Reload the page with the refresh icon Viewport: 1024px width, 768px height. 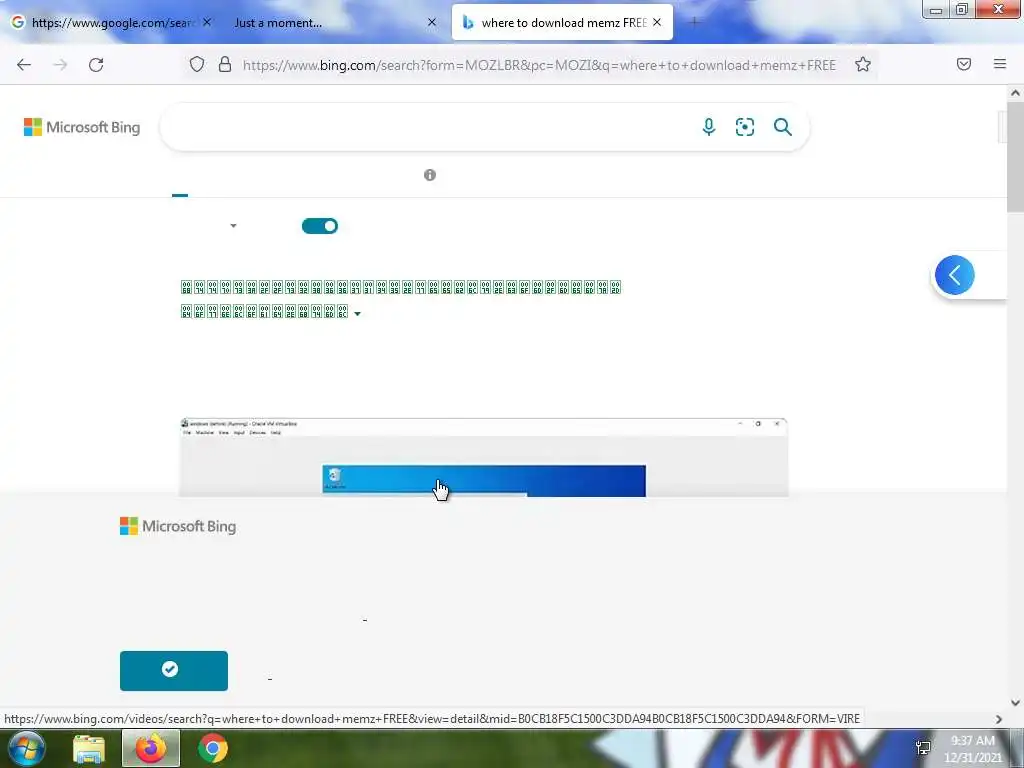pos(96,65)
